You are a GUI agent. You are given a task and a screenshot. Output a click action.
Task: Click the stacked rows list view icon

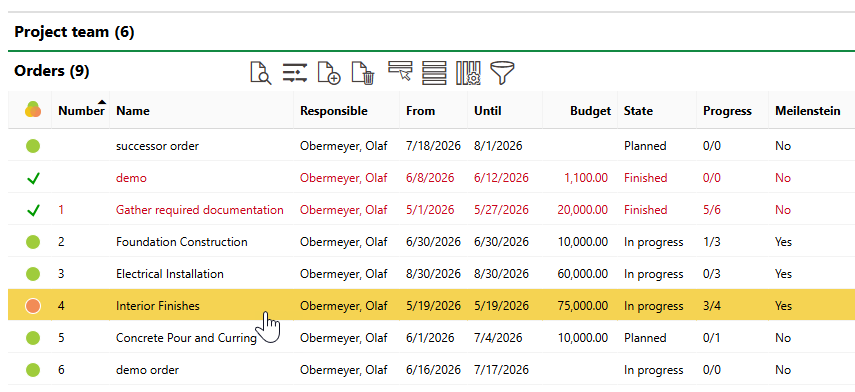point(434,73)
